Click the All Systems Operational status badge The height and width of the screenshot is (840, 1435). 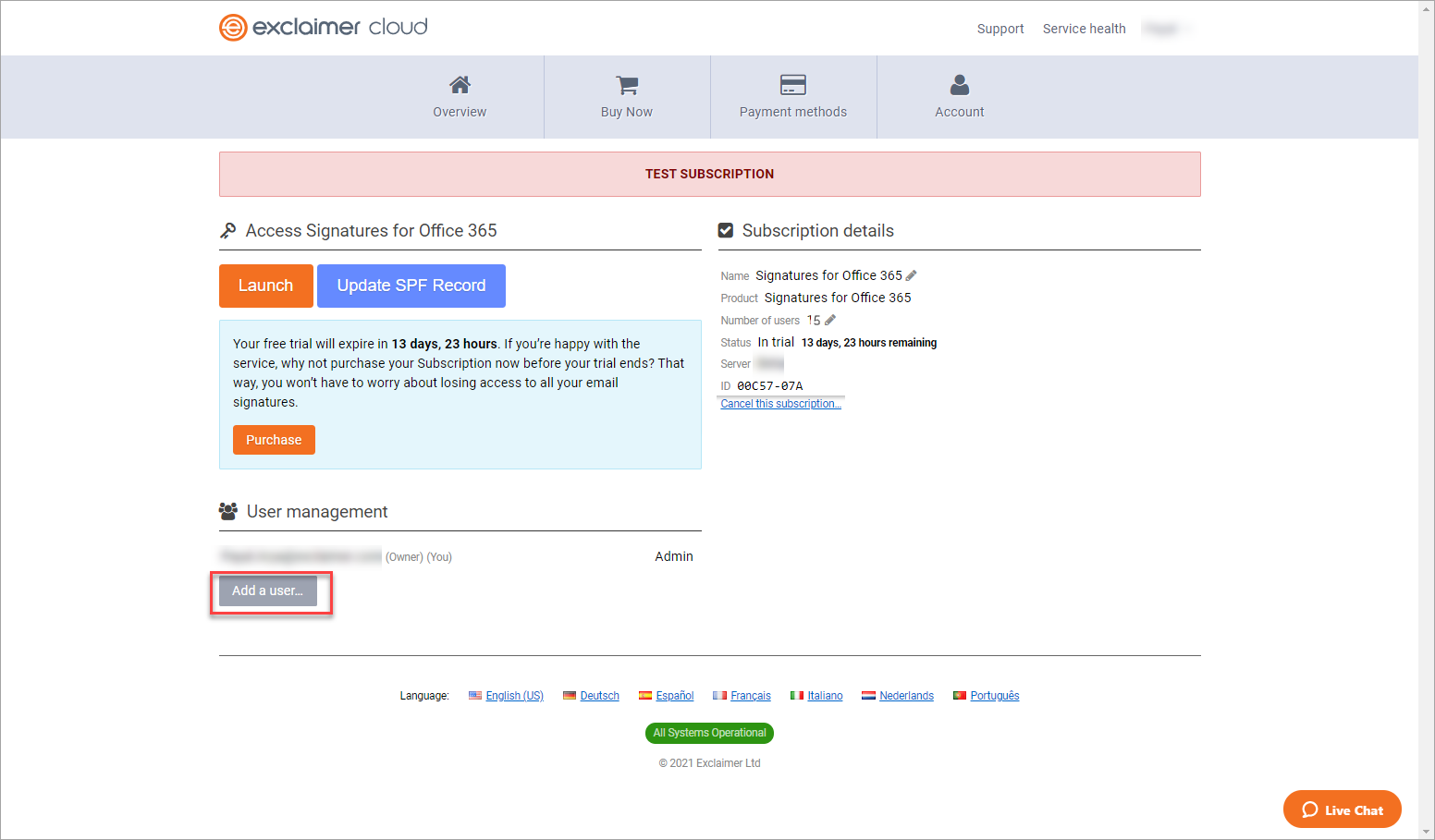(709, 733)
